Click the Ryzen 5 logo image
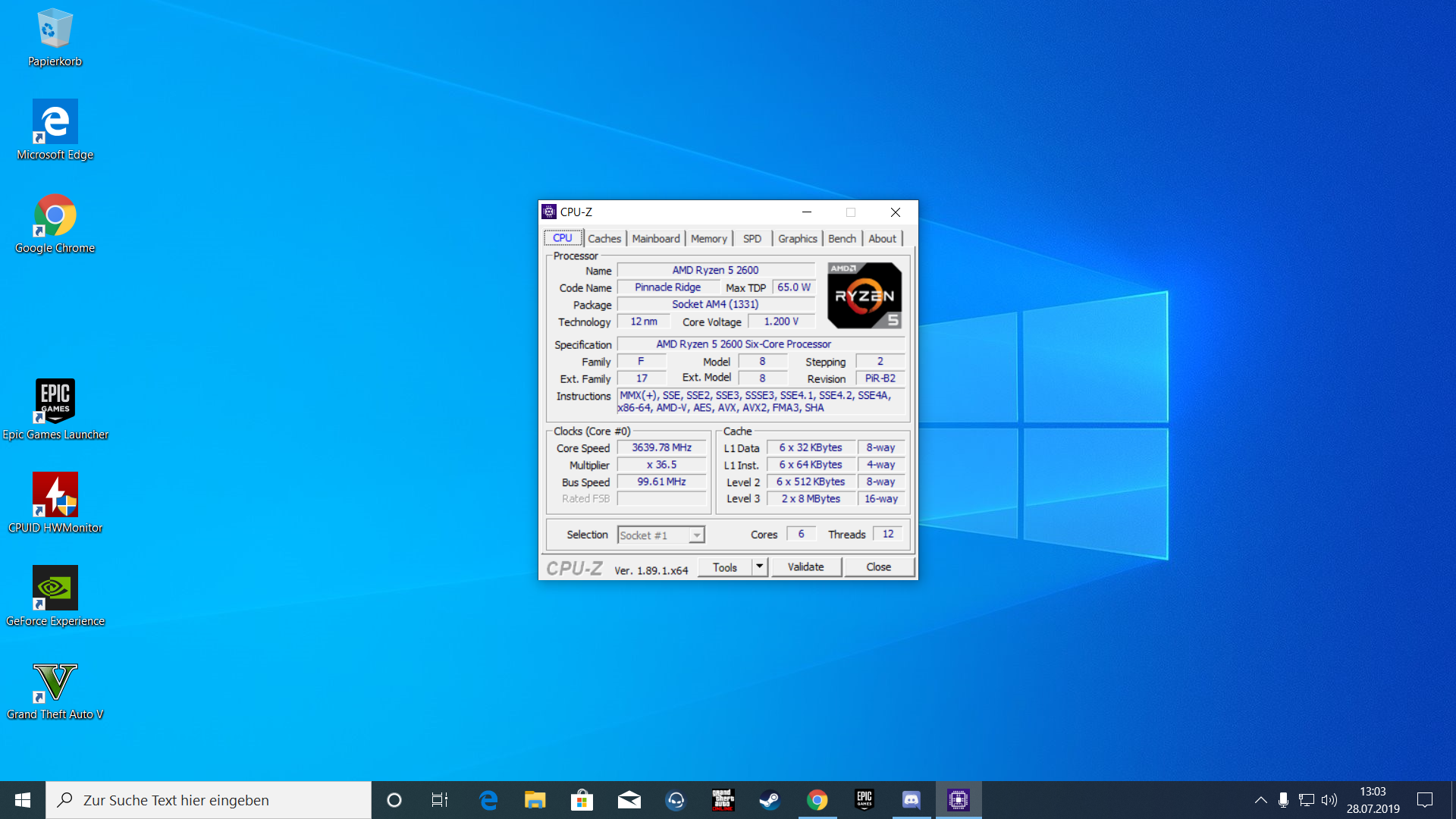 click(x=864, y=296)
